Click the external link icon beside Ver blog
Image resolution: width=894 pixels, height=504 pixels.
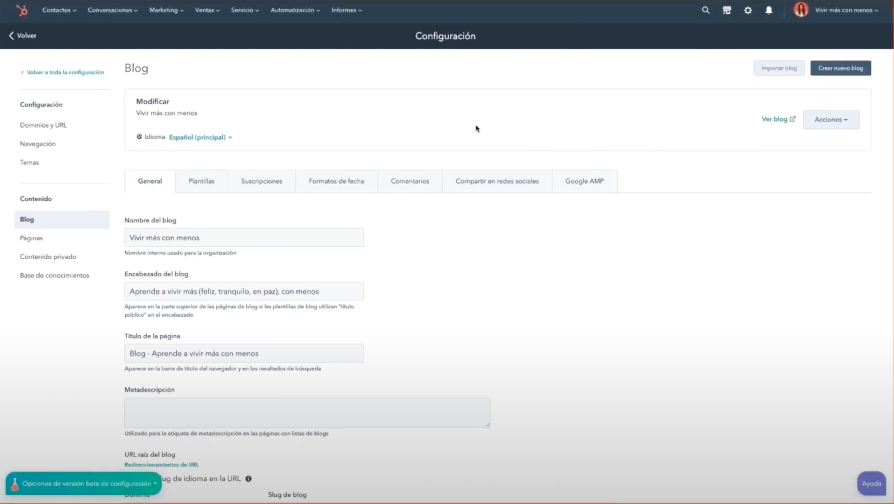click(x=792, y=119)
